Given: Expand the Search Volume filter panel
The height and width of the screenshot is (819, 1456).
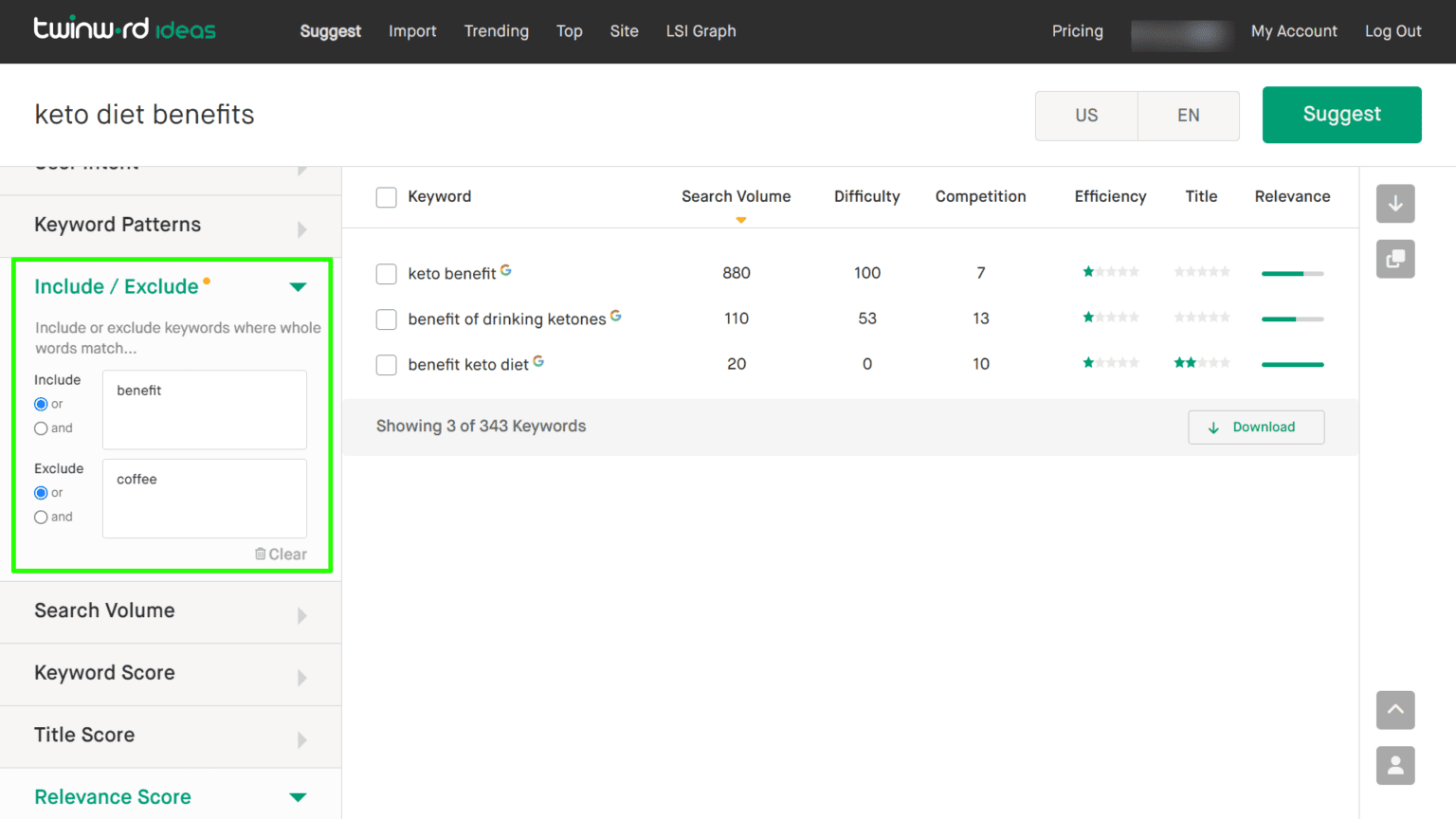Looking at the screenshot, I should tap(301, 615).
